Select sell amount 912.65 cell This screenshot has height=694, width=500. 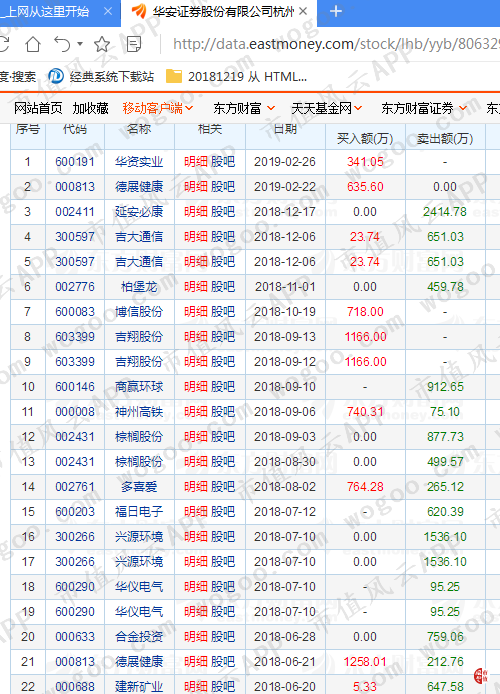click(x=445, y=387)
